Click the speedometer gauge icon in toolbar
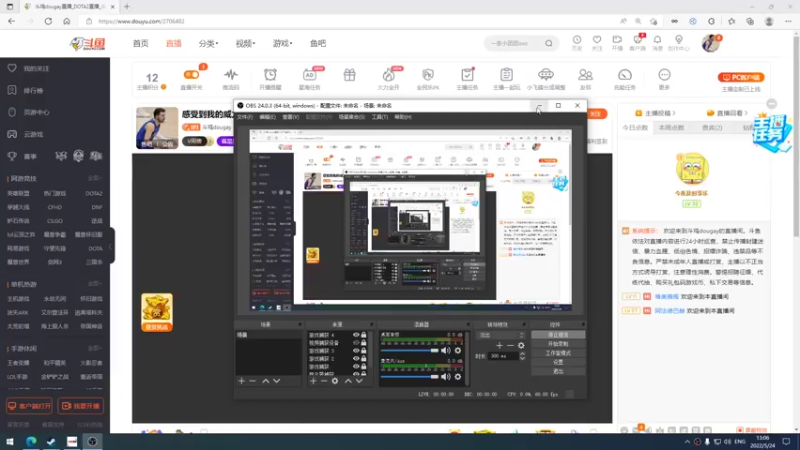Viewport: 800px width, 450px height. point(624,75)
